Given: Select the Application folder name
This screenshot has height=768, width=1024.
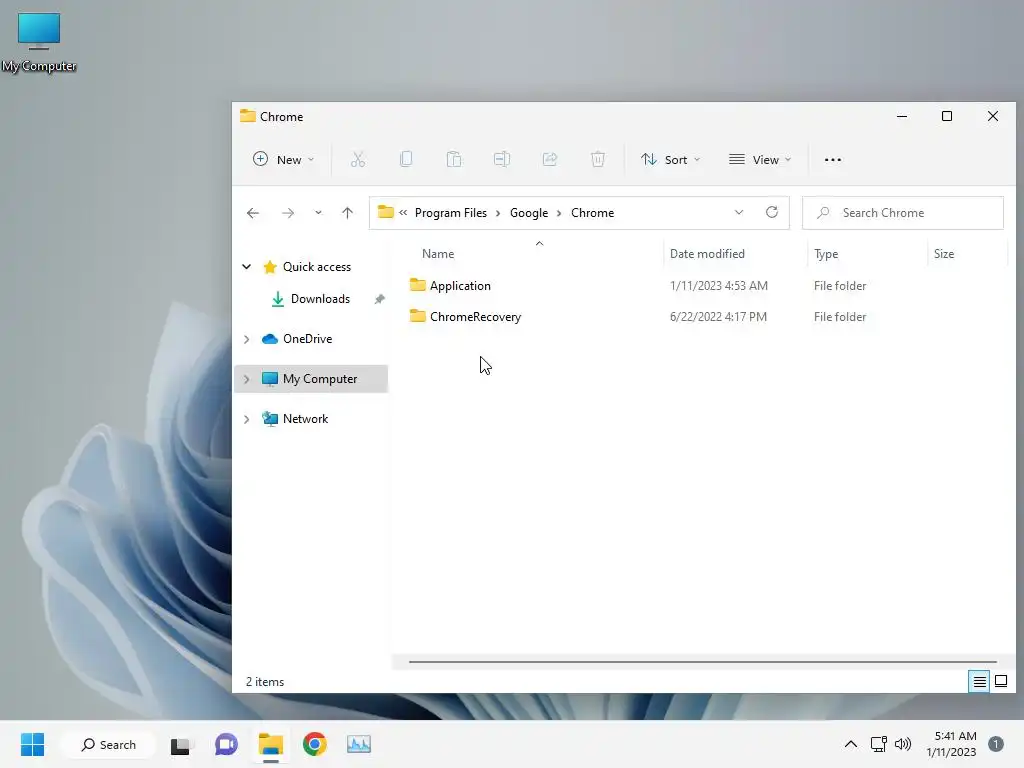Looking at the screenshot, I should (460, 285).
